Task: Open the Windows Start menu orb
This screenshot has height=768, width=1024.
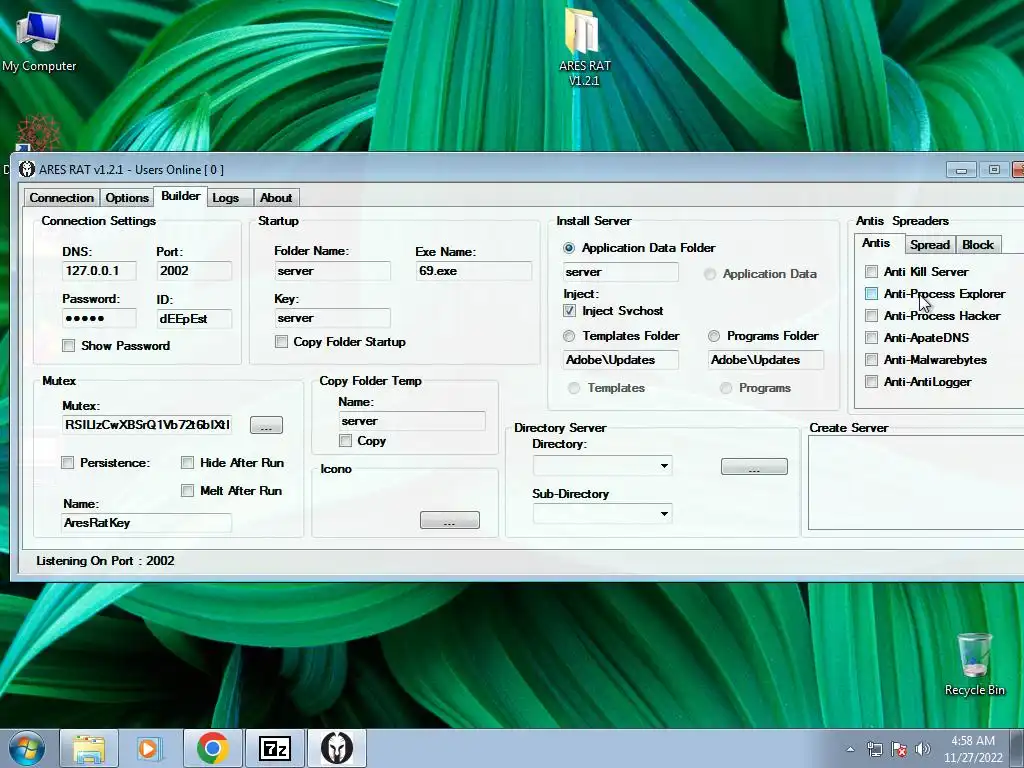Action: 26,748
